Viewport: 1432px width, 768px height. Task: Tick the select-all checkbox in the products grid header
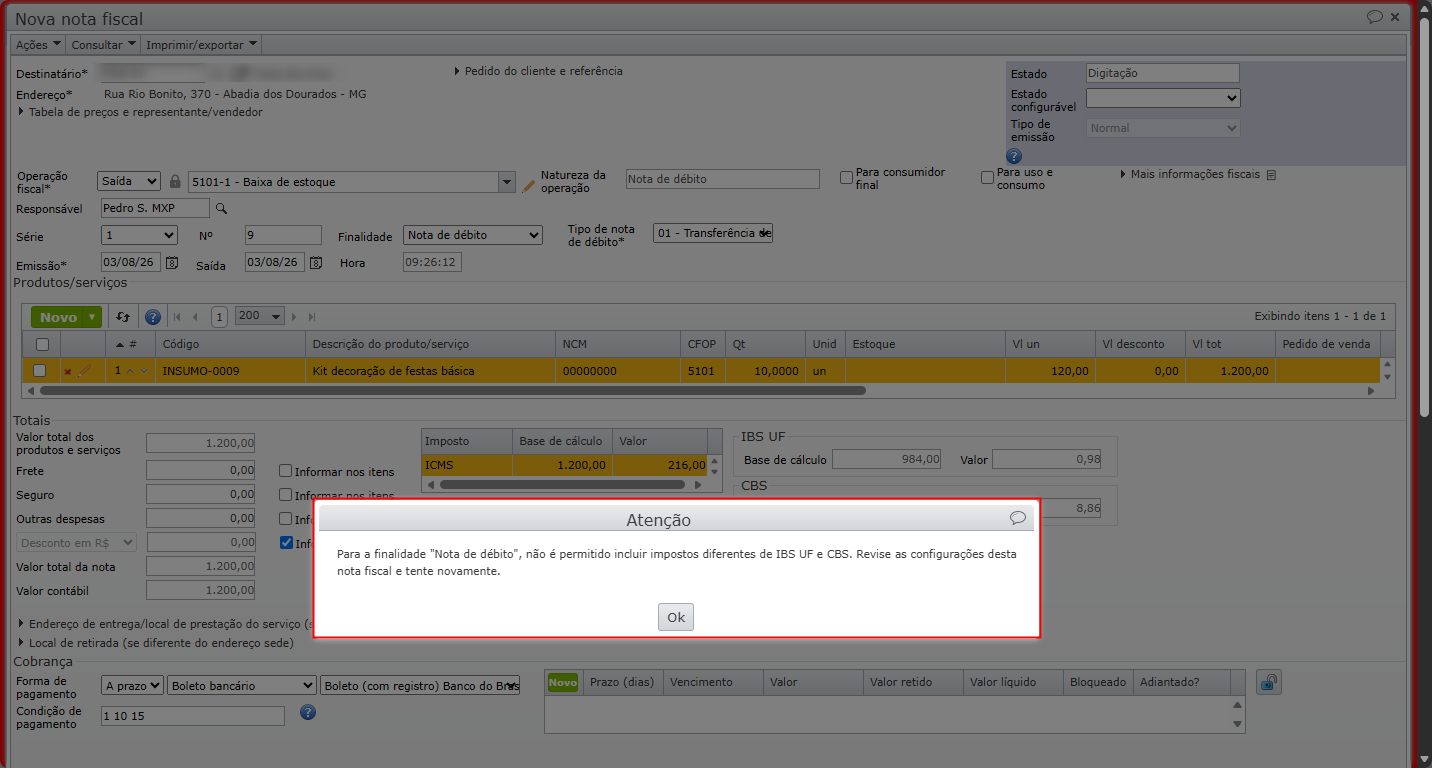pyautogui.click(x=41, y=344)
